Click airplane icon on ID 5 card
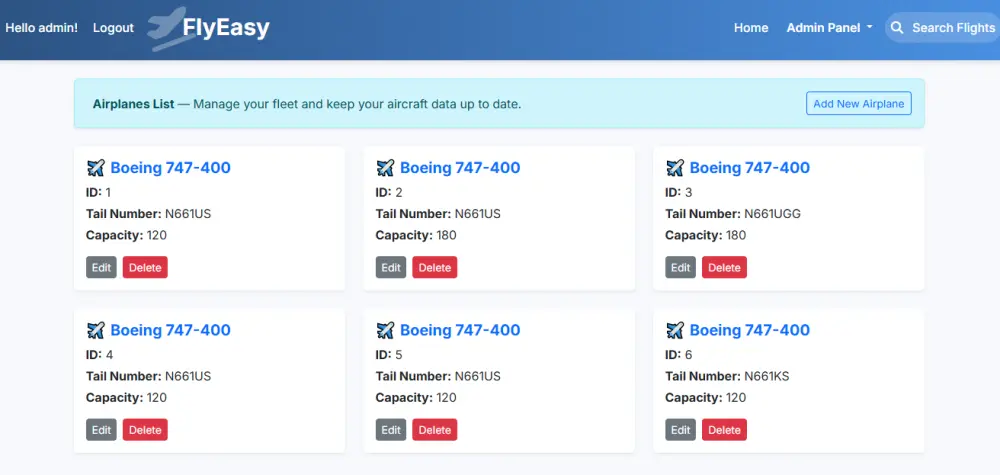 pyautogui.click(x=385, y=330)
